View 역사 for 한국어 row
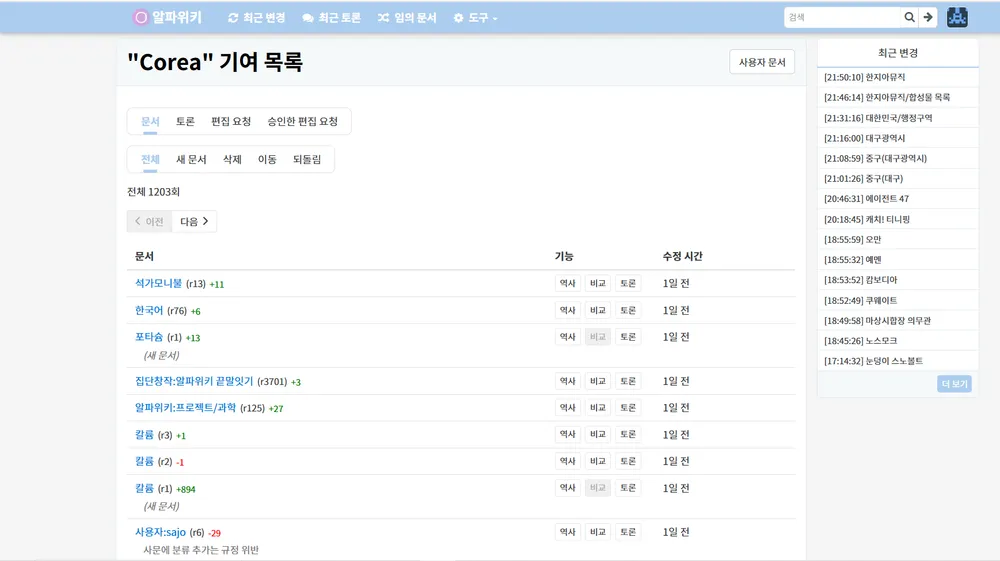This screenshot has height=561, width=1000. pos(568,310)
